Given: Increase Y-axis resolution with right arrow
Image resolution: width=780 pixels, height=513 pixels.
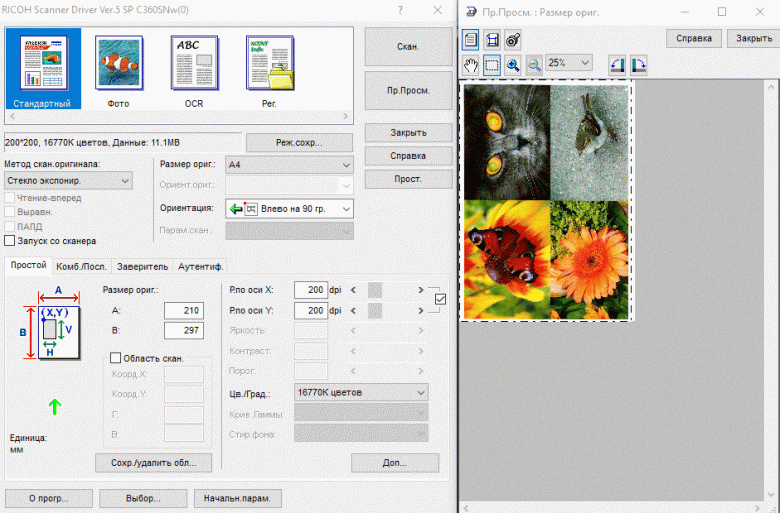Looking at the screenshot, I should [421, 310].
